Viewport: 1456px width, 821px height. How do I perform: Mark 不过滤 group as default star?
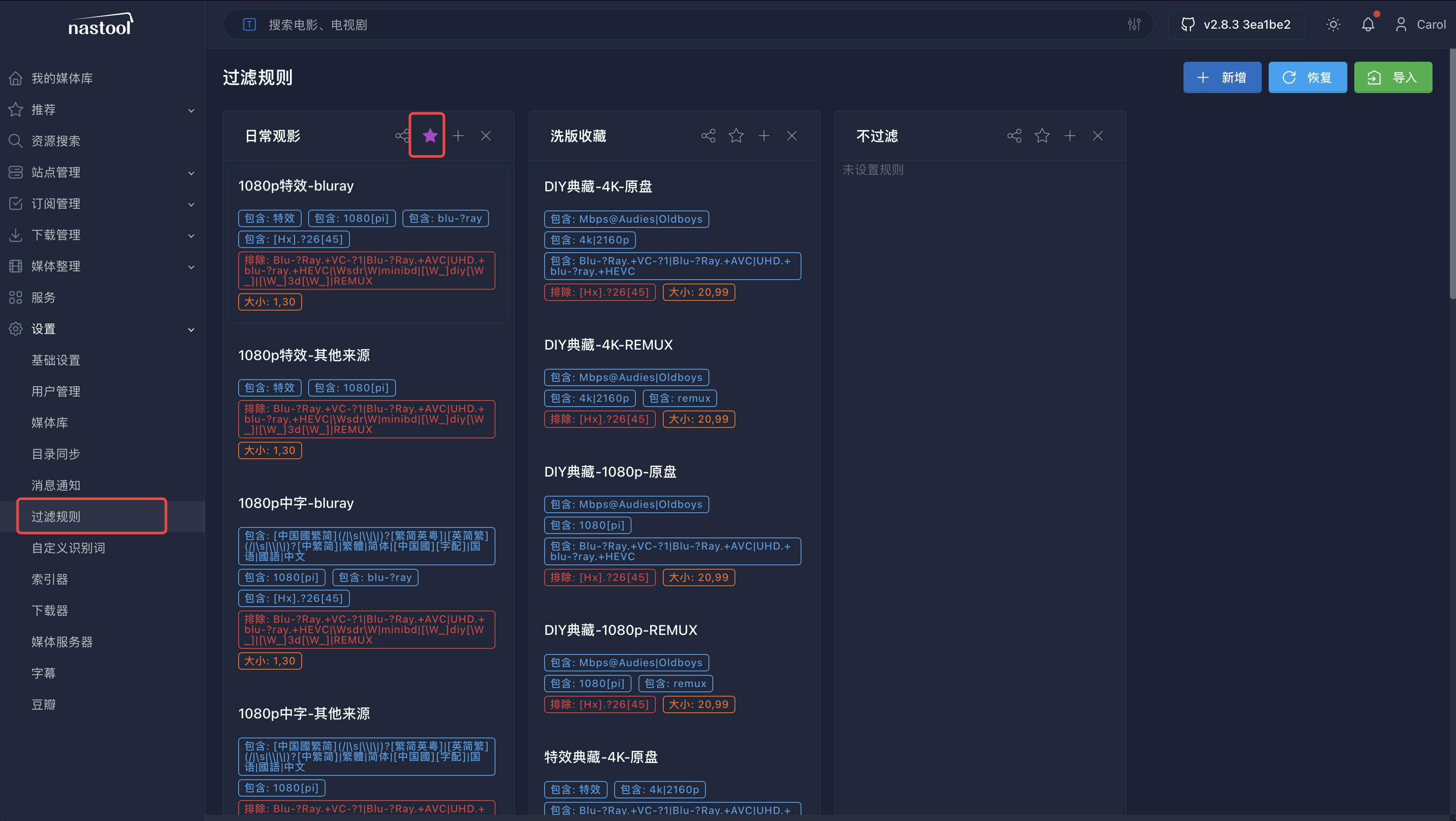pos(1042,136)
